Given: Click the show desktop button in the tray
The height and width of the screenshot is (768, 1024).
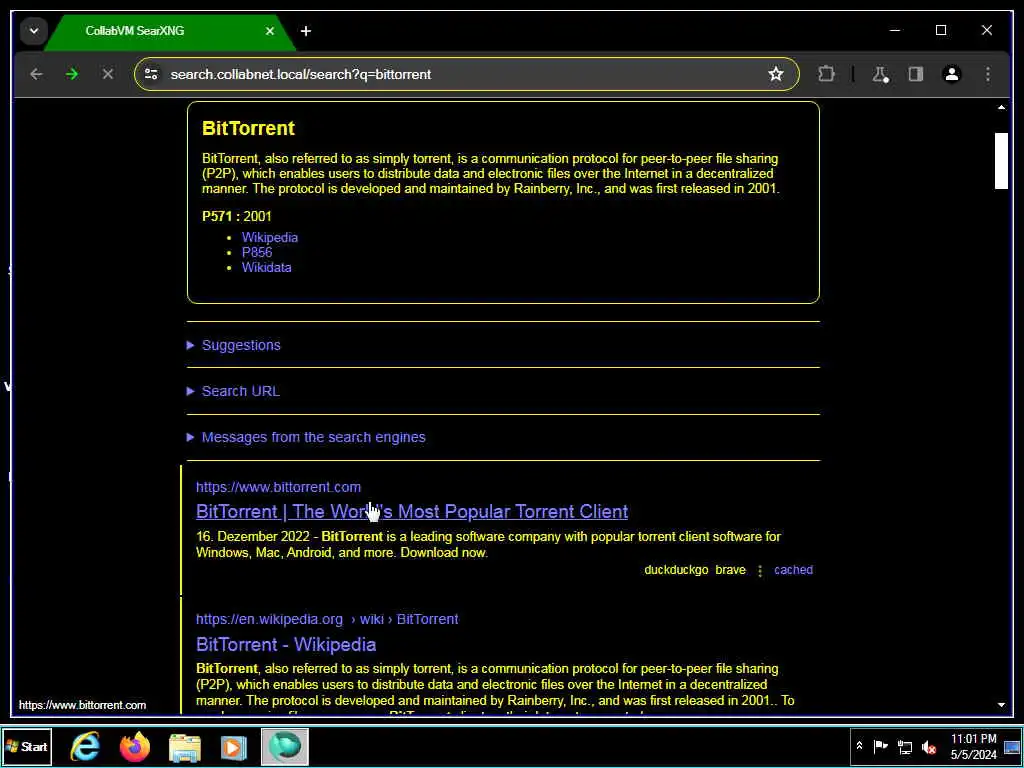Looking at the screenshot, I should tap(1012, 746).
